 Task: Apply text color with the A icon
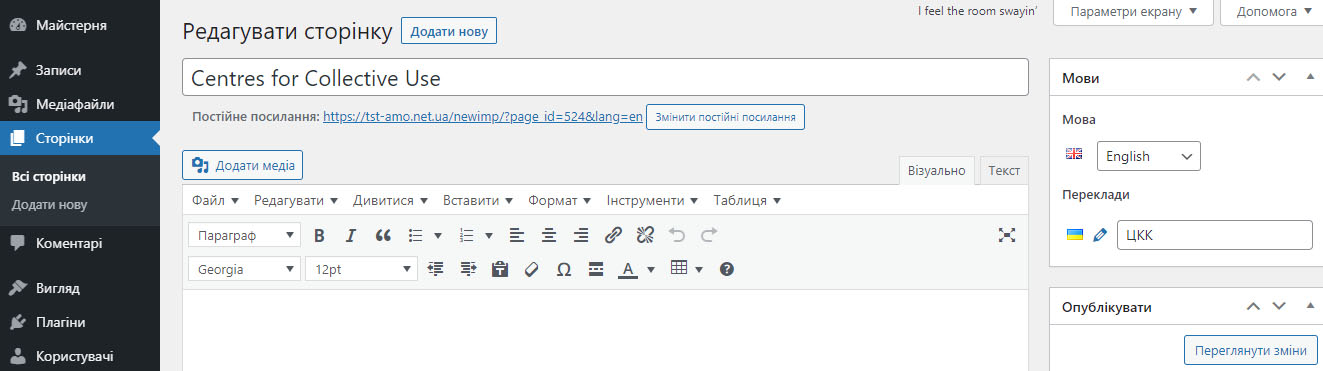[x=627, y=269]
